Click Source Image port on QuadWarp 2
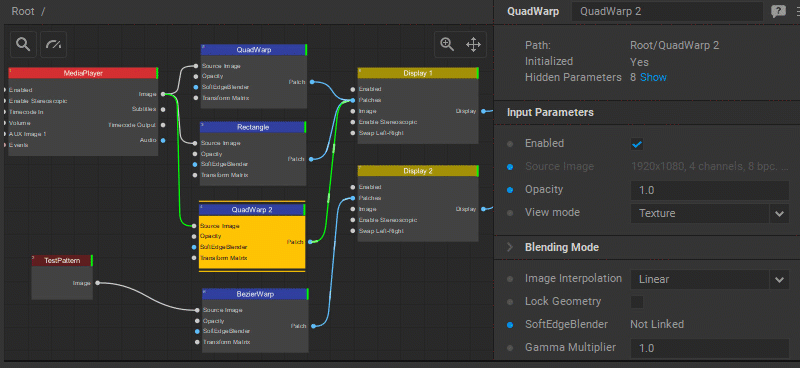Screen dimensions: 800x368 [194, 226]
